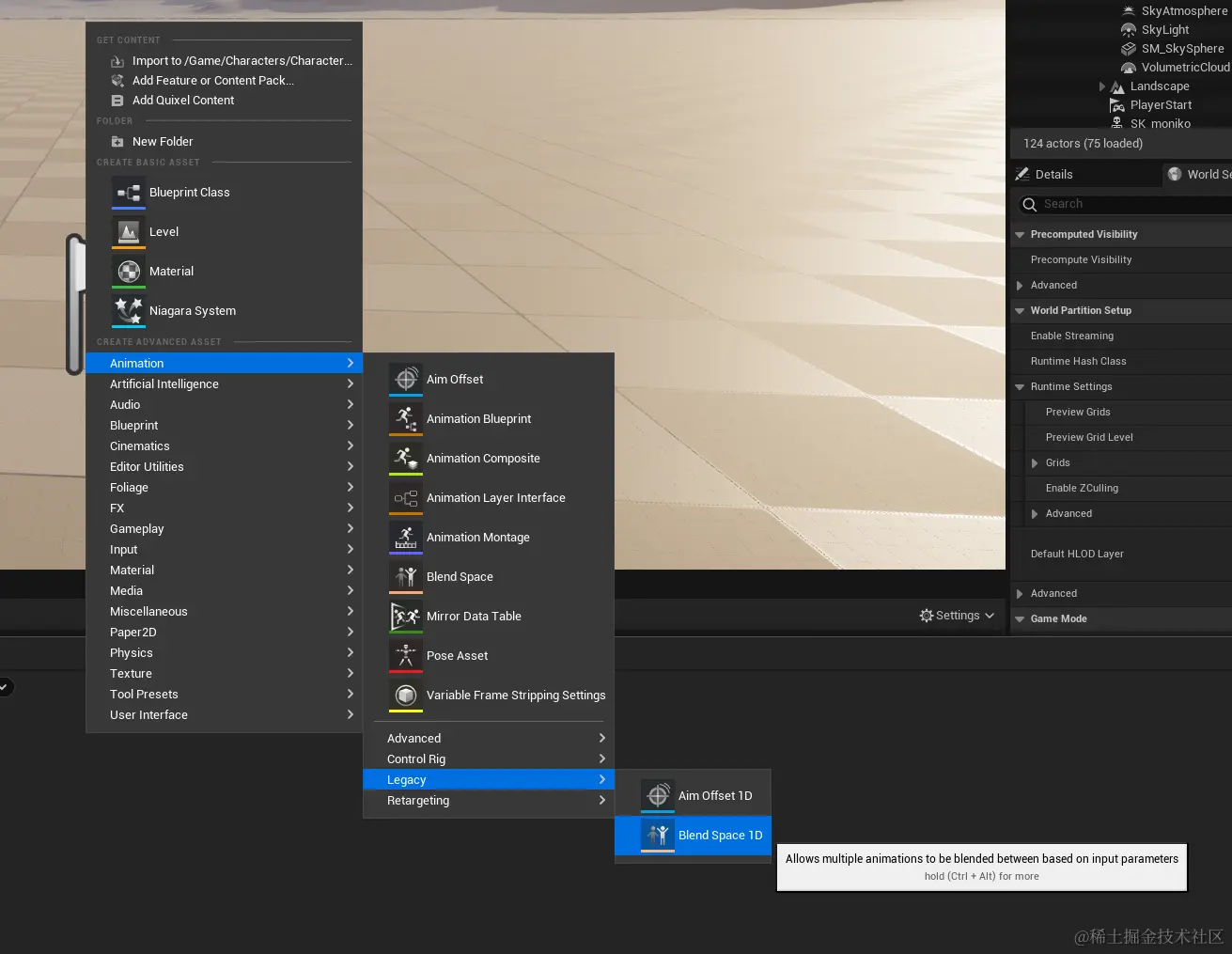The height and width of the screenshot is (954, 1232).
Task: Click the Variable Frame Stripping Settings icon
Action: (406, 695)
